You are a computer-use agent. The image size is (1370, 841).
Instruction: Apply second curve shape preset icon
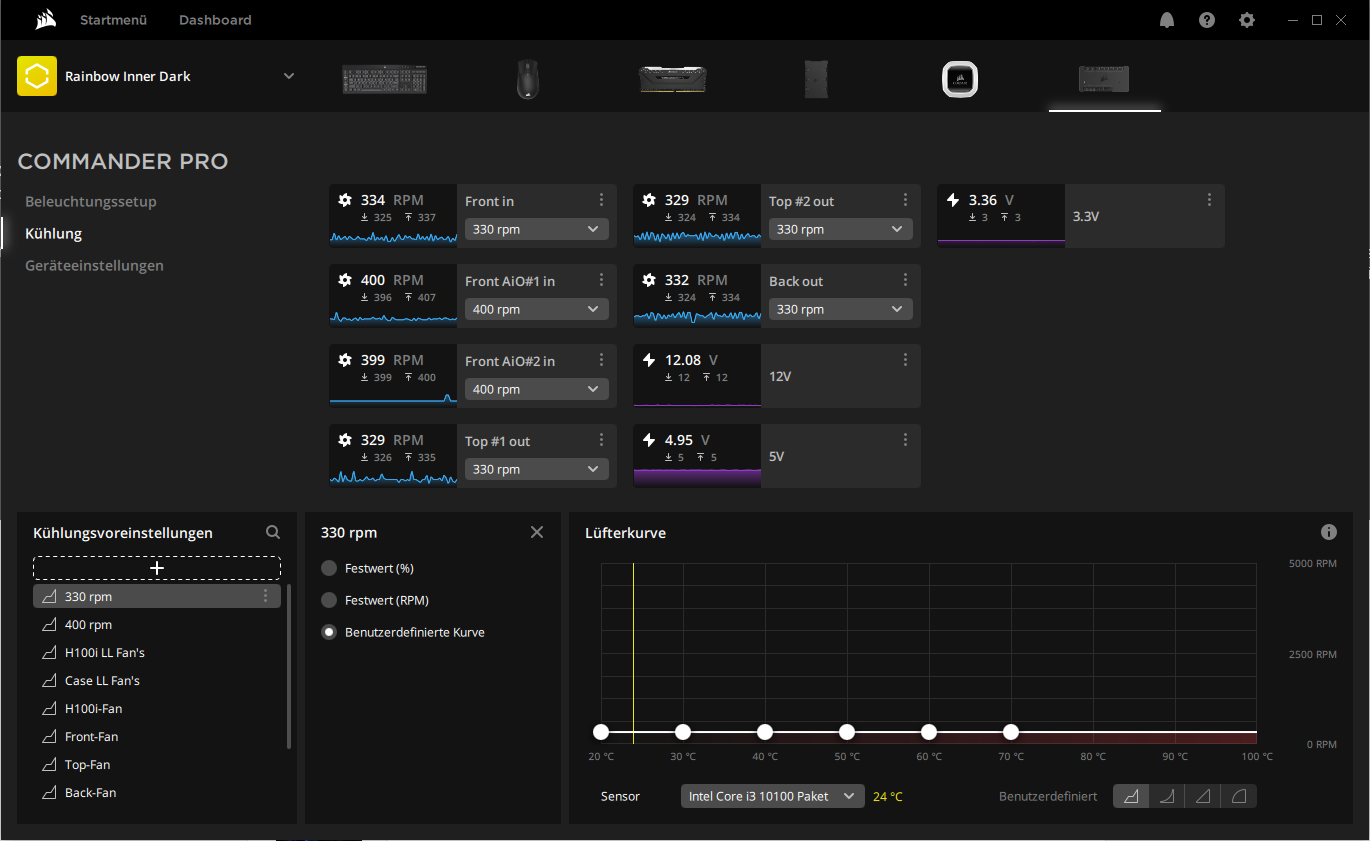point(1167,796)
